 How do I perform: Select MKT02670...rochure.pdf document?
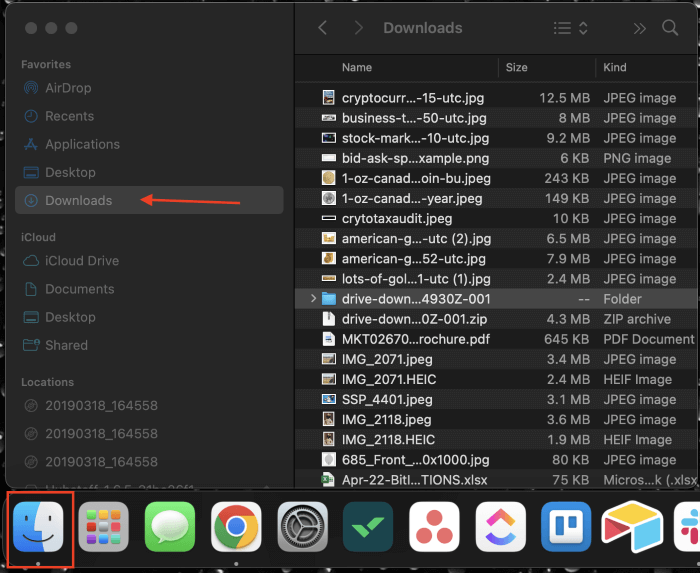tap(496, 339)
